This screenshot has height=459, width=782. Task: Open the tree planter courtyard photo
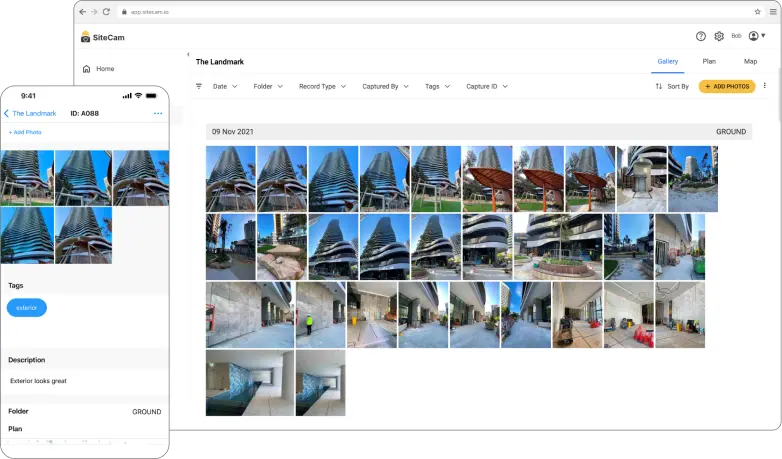tap(558, 246)
